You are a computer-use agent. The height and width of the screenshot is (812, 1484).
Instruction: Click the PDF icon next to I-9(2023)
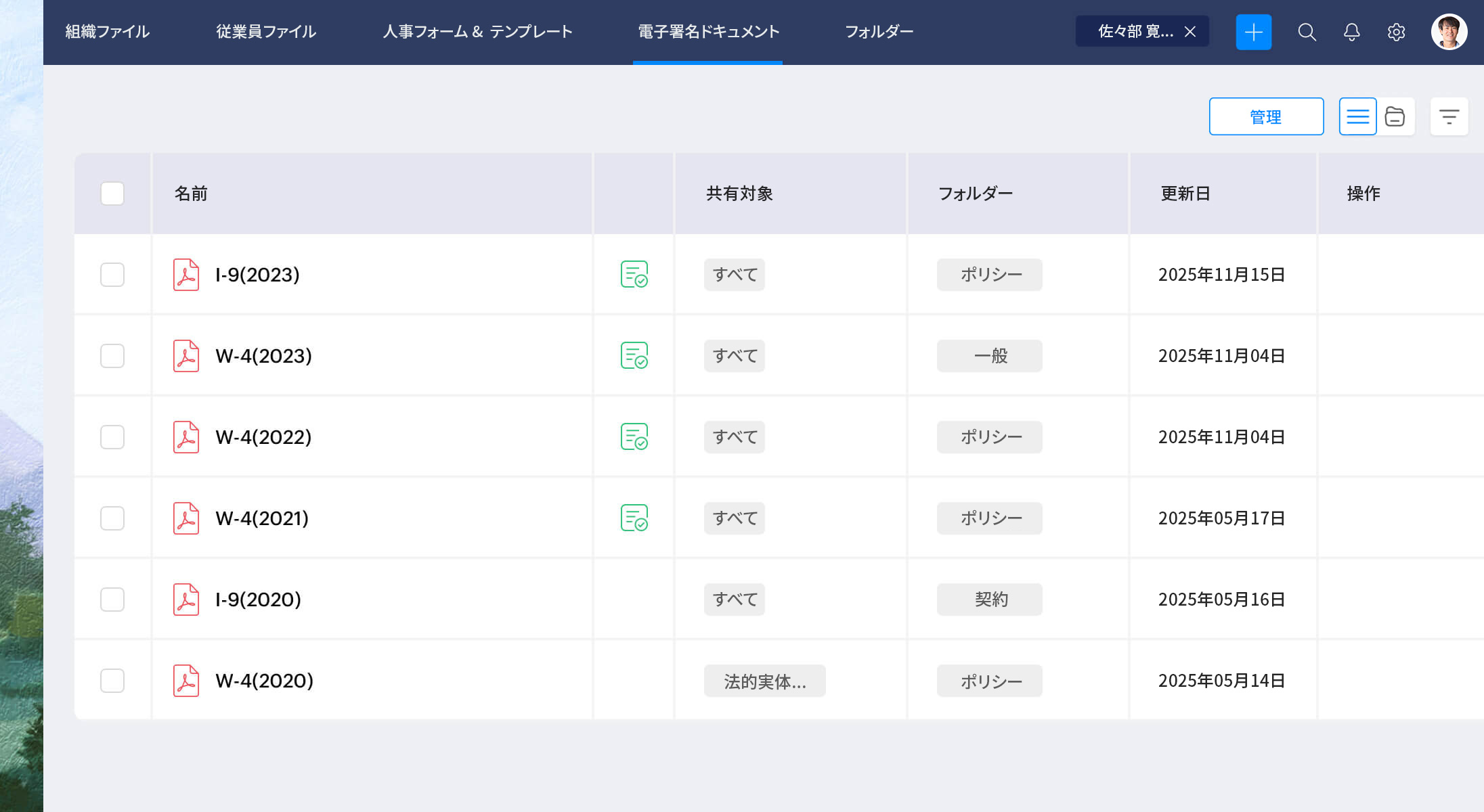click(x=186, y=275)
